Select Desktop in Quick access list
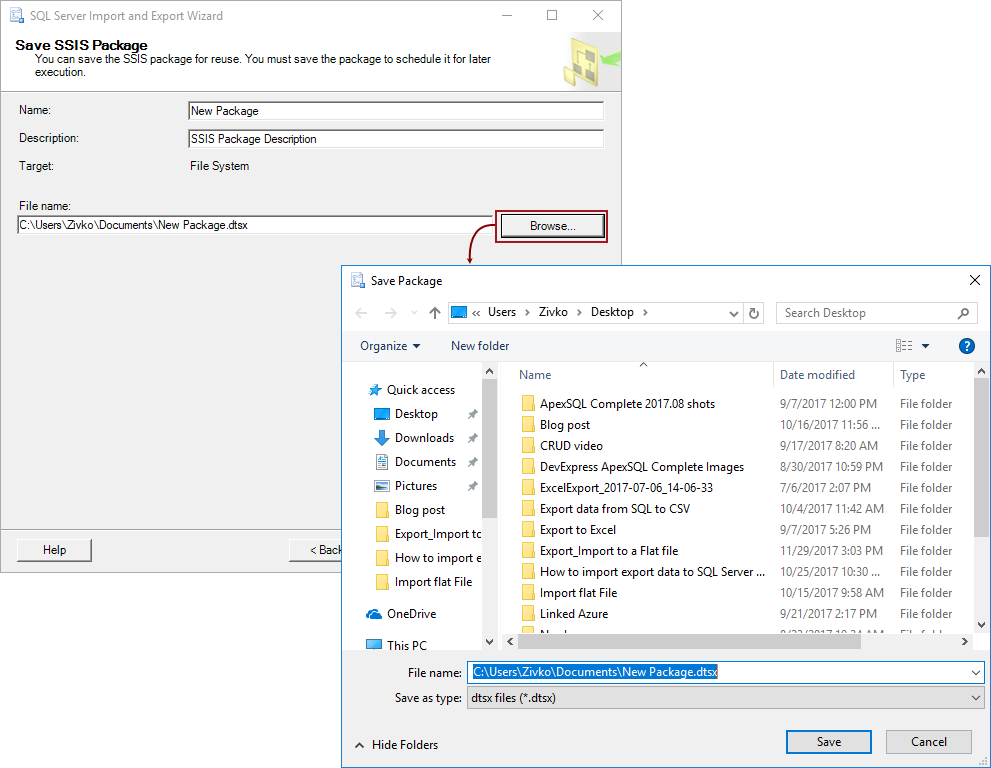991x768 pixels. tap(416, 414)
